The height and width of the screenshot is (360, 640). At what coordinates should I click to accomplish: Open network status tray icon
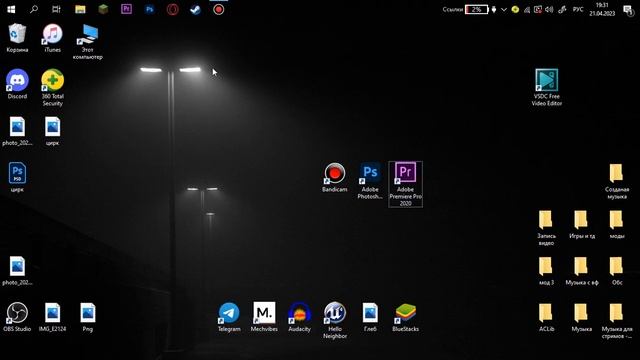coord(527,9)
